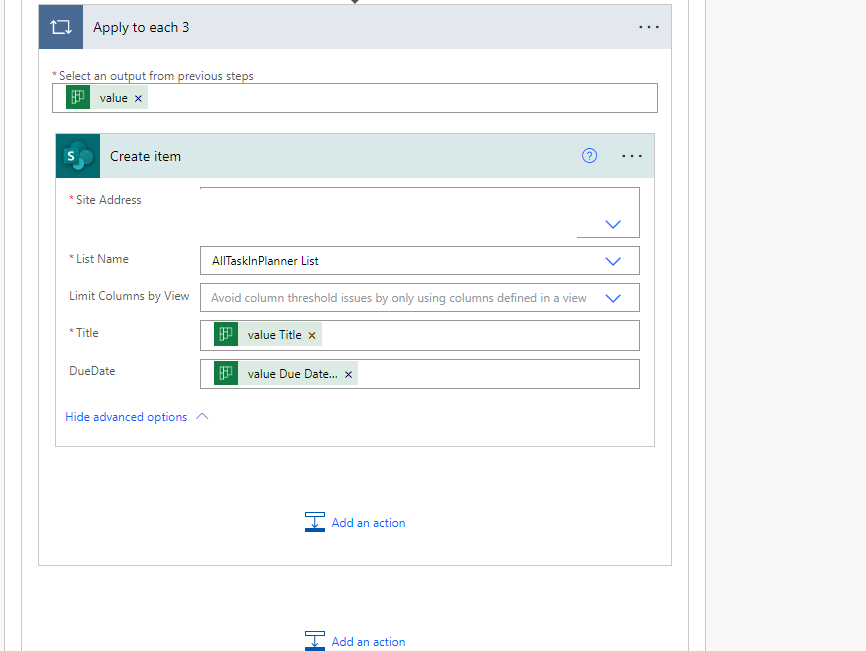The height and width of the screenshot is (651, 866).
Task: Remove the value Title token
Action: 310,334
